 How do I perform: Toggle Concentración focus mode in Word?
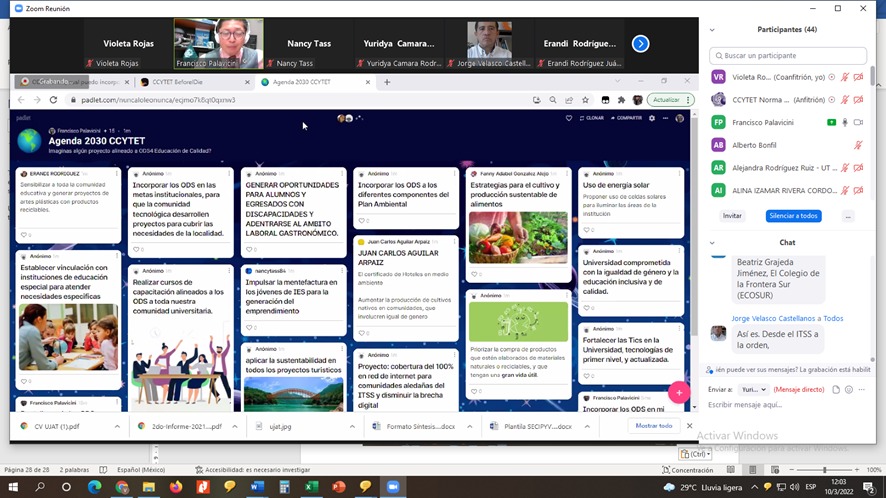point(688,470)
